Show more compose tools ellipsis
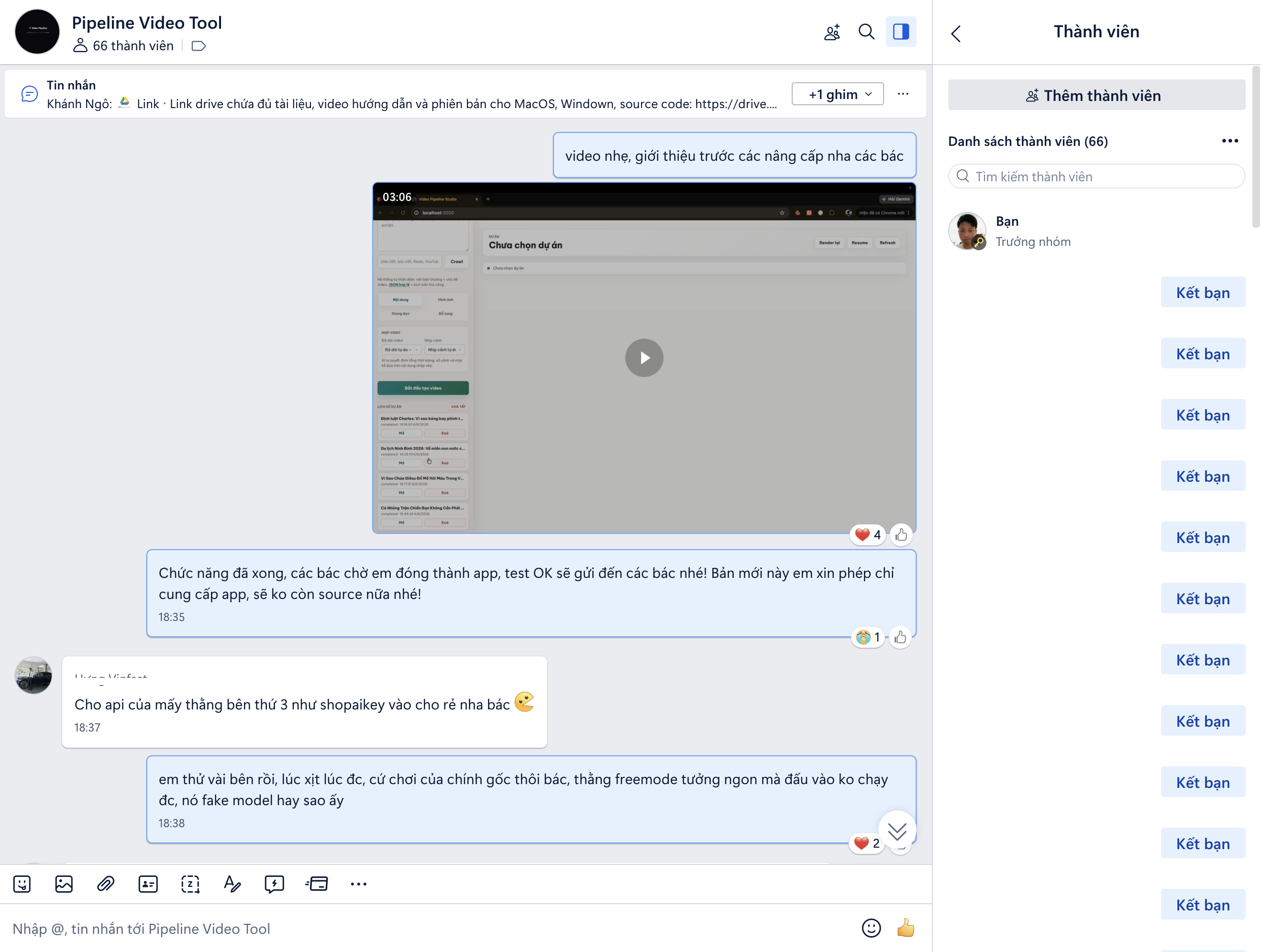 (x=359, y=884)
